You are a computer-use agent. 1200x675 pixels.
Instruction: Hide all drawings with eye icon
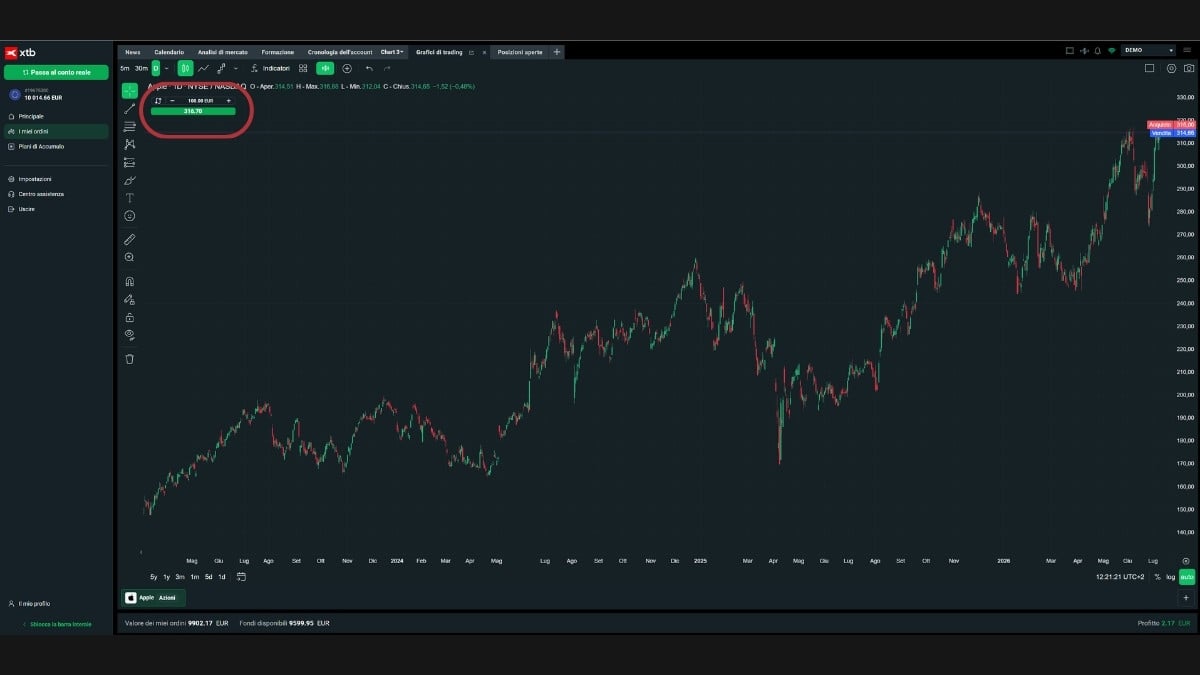130,335
